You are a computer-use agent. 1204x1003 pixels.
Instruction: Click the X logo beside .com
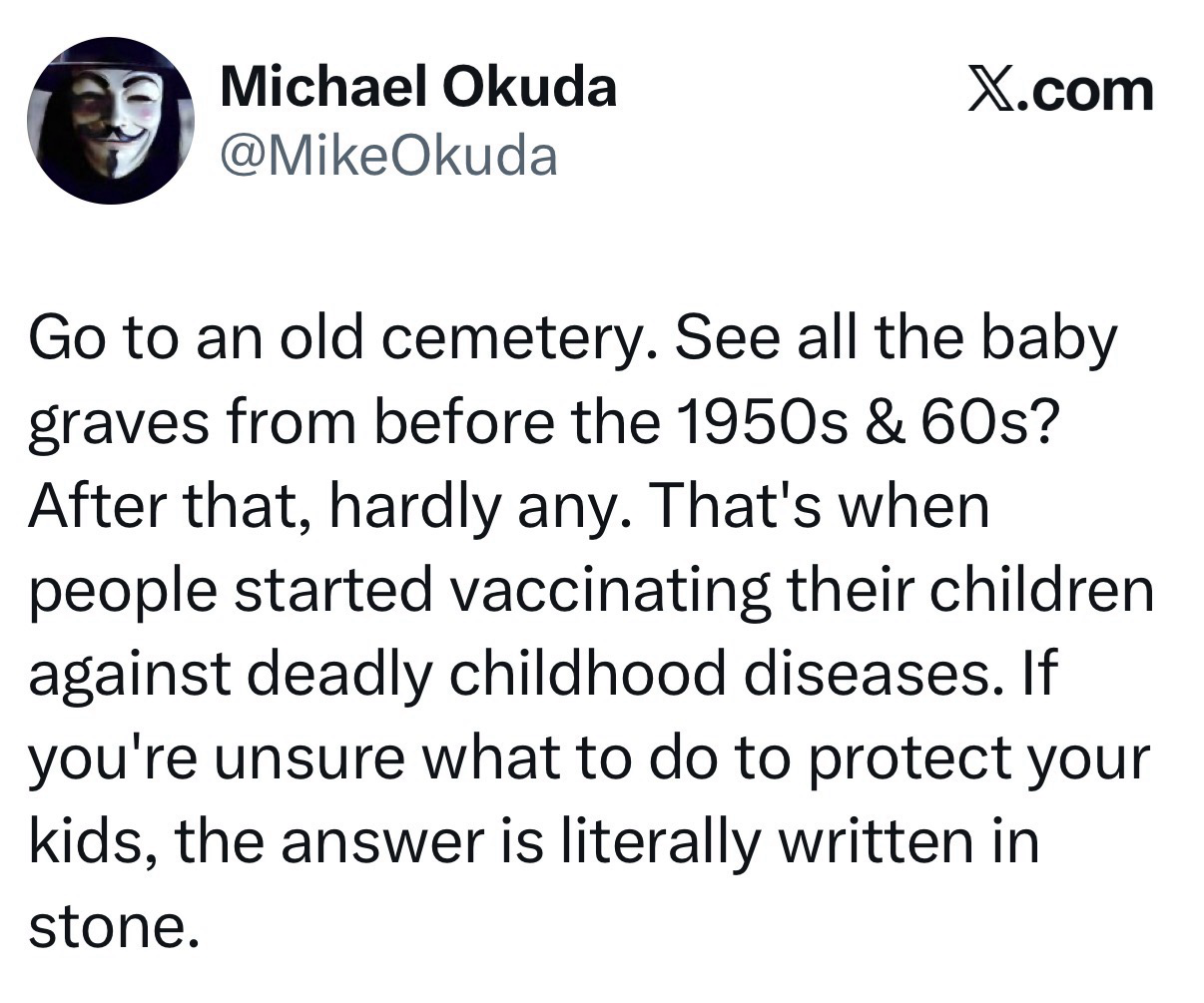(x=992, y=90)
